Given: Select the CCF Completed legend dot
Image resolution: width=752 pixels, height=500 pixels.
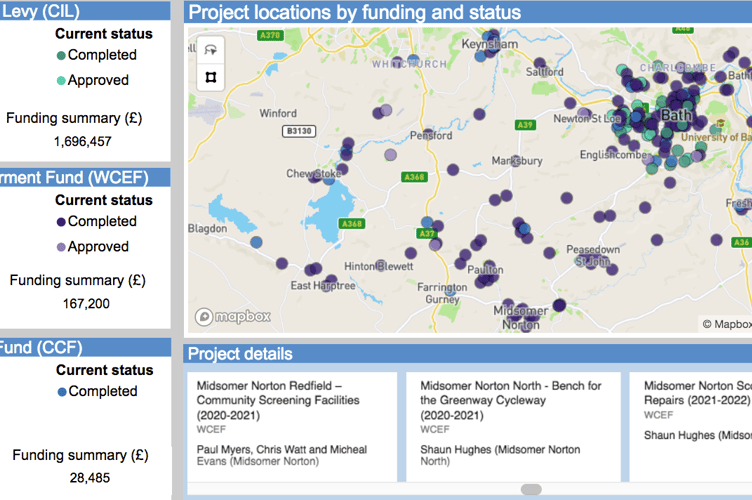Looking at the screenshot, I should (x=62, y=392).
